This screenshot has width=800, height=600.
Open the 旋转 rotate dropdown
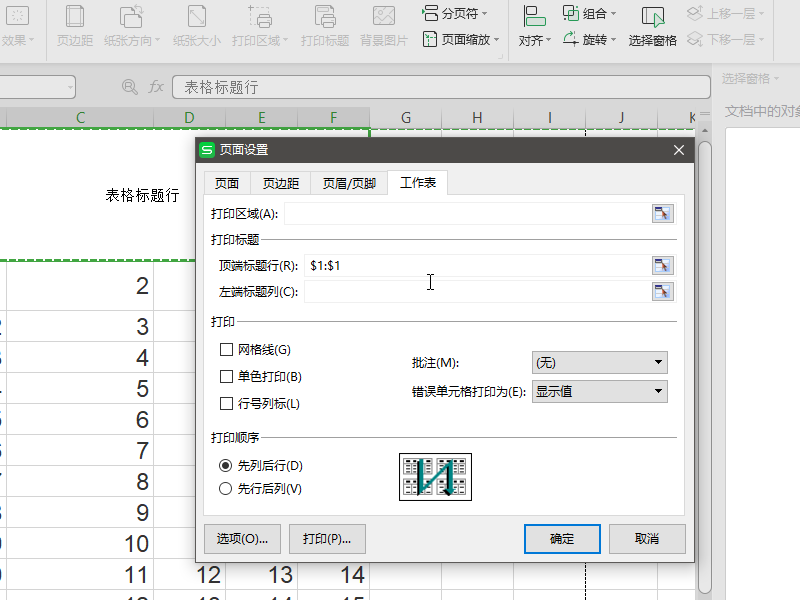pos(589,39)
